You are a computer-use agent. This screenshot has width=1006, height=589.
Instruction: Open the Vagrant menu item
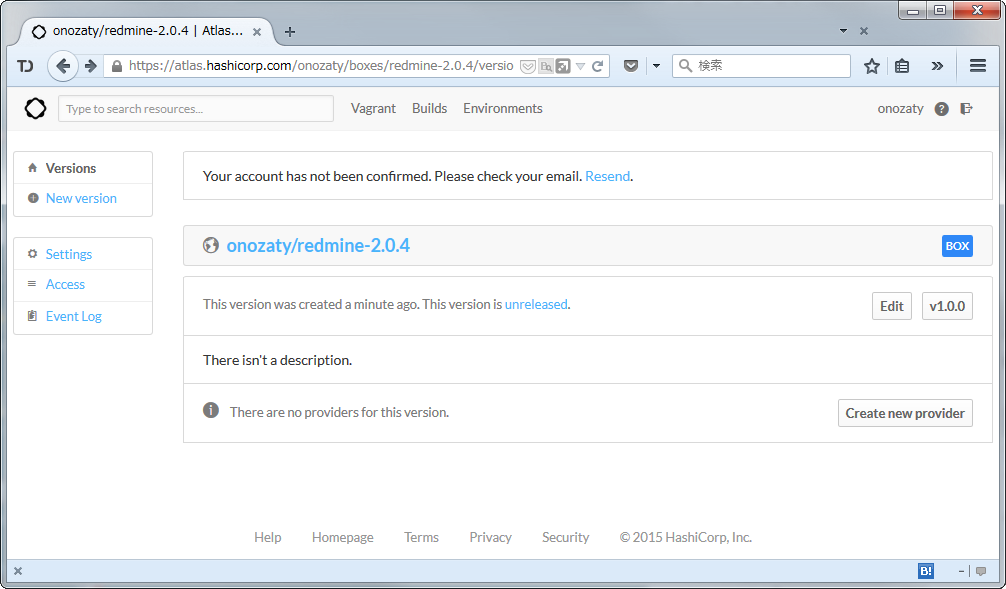pyautogui.click(x=373, y=108)
